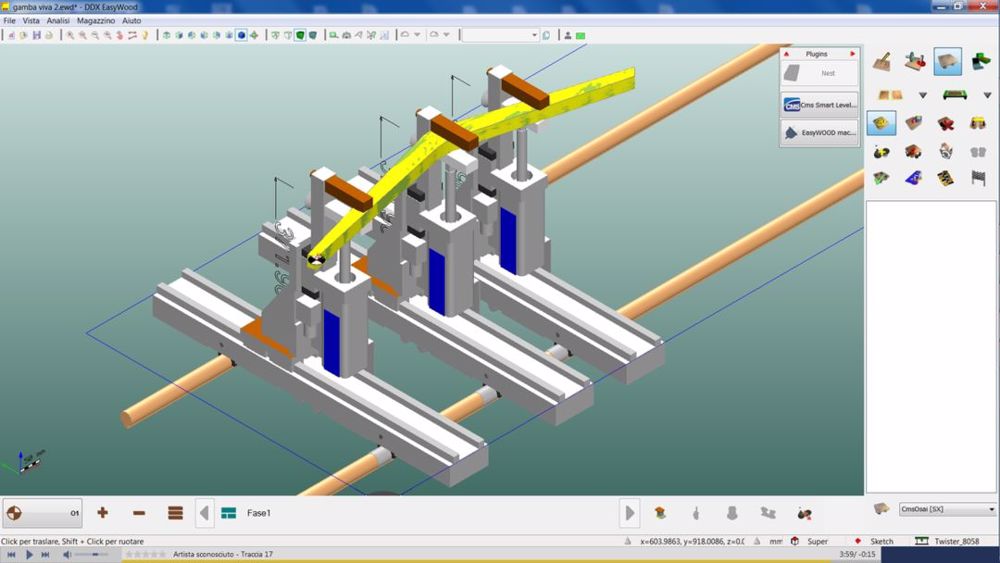
Task: Expand the arrow next to the two-panels icon
Action: pos(922,96)
